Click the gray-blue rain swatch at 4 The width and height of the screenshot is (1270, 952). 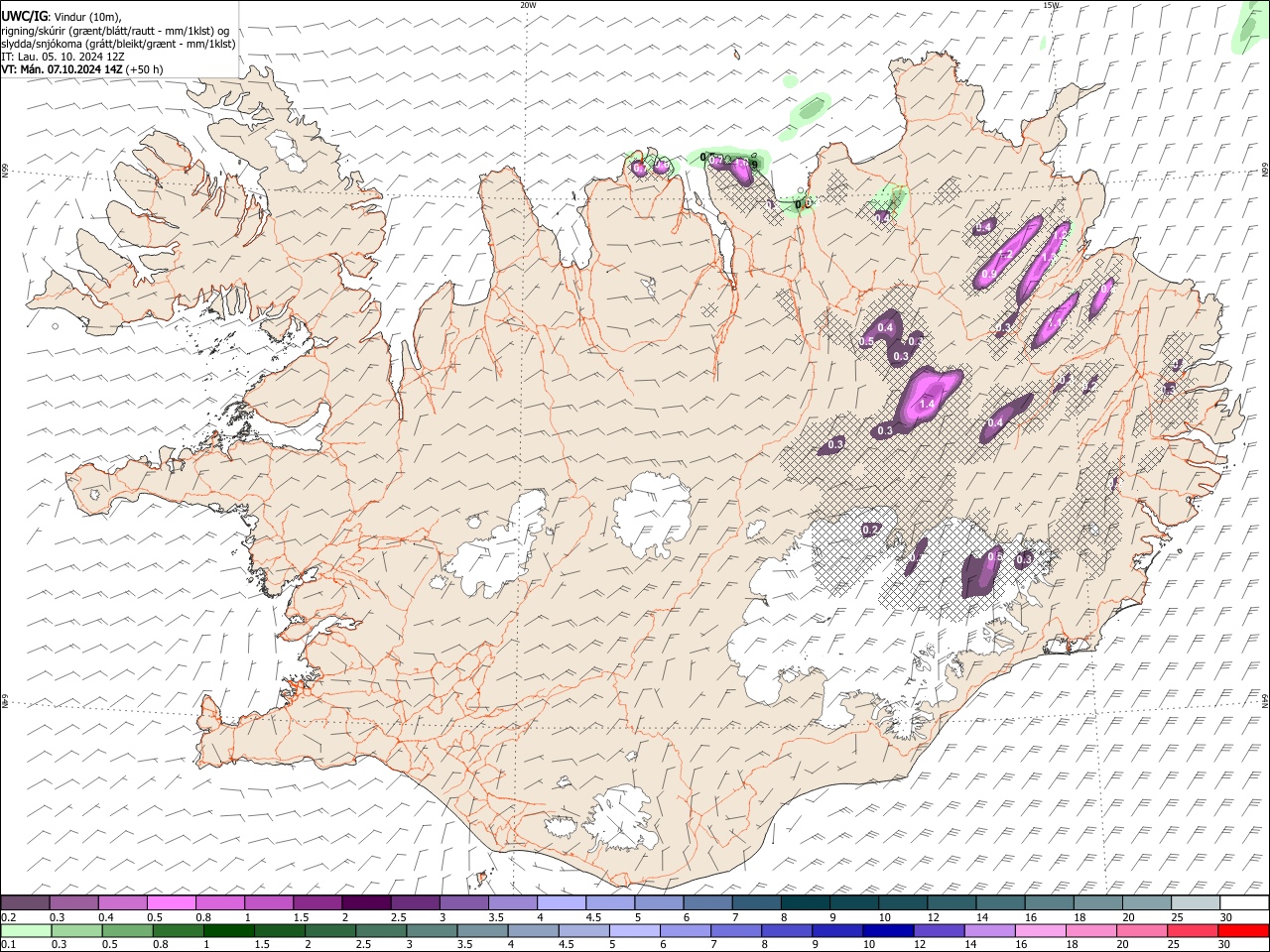[532, 930]
